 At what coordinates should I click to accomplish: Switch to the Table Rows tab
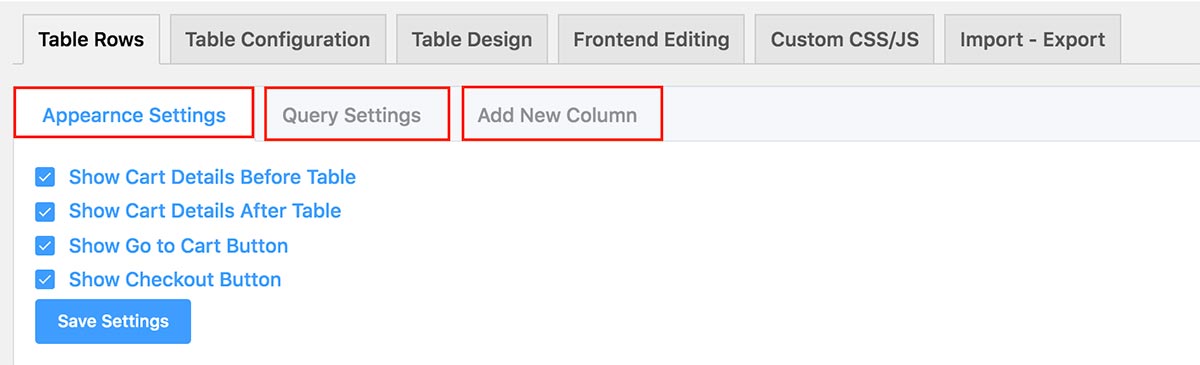pos(91,40)
